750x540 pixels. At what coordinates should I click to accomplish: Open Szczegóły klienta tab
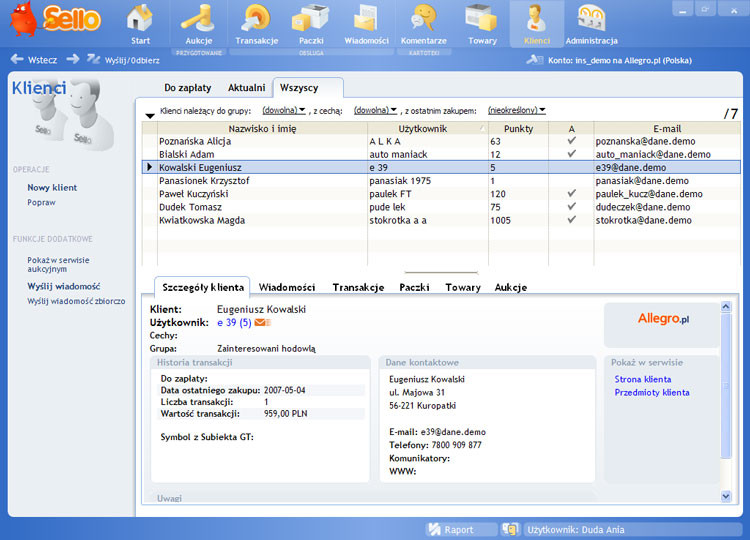tap(203, 287)
